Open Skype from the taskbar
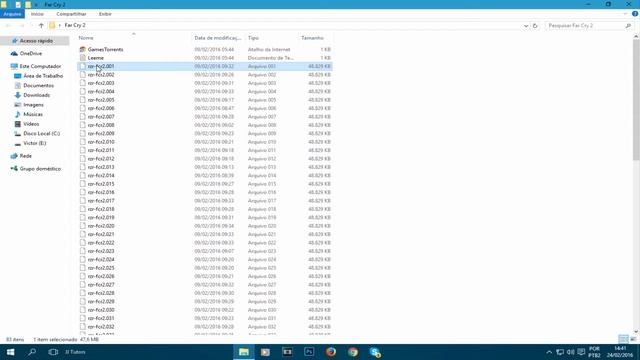Viewport: 640px width, 360px height. coord(375,352)
